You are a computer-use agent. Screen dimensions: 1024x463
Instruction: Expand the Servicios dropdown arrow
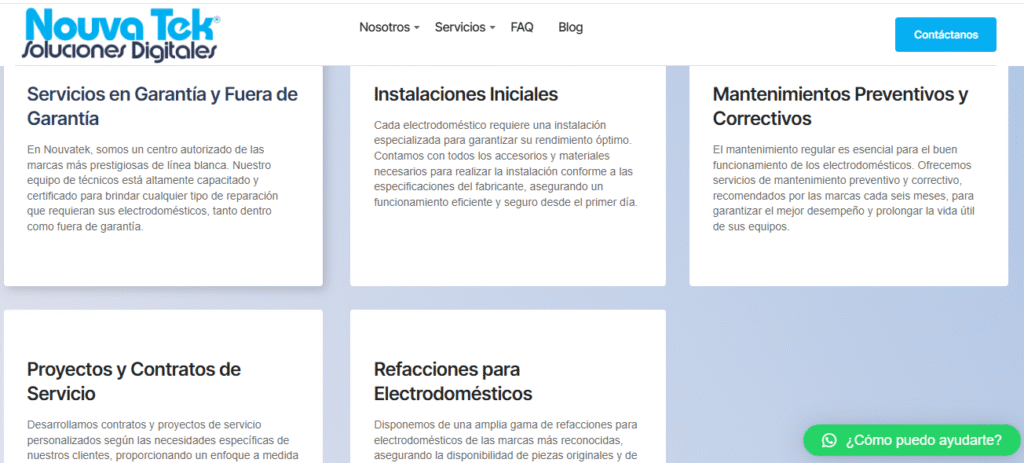point(493,28)
